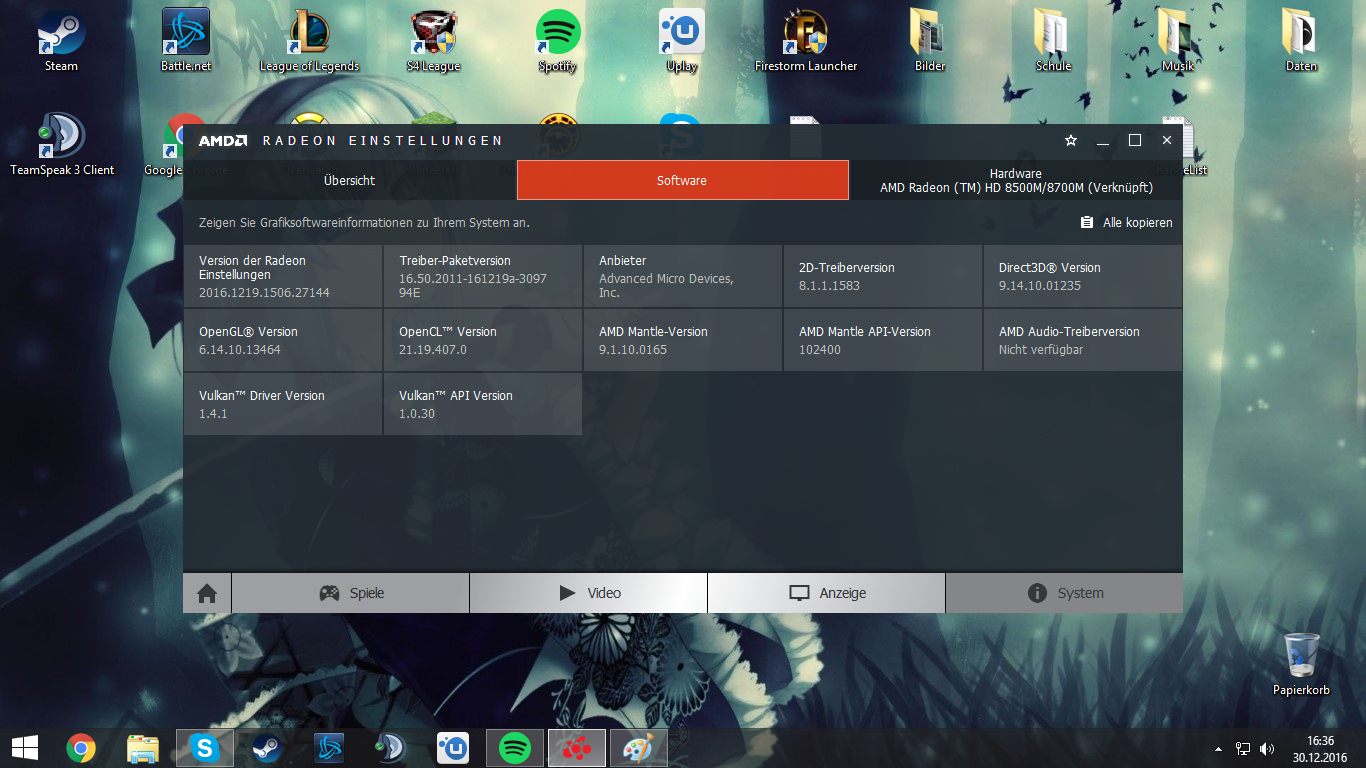This screenshot has height=768, width=1366.
Task: Select the Spotify desktop shortcut
Action: pos(558,41)
